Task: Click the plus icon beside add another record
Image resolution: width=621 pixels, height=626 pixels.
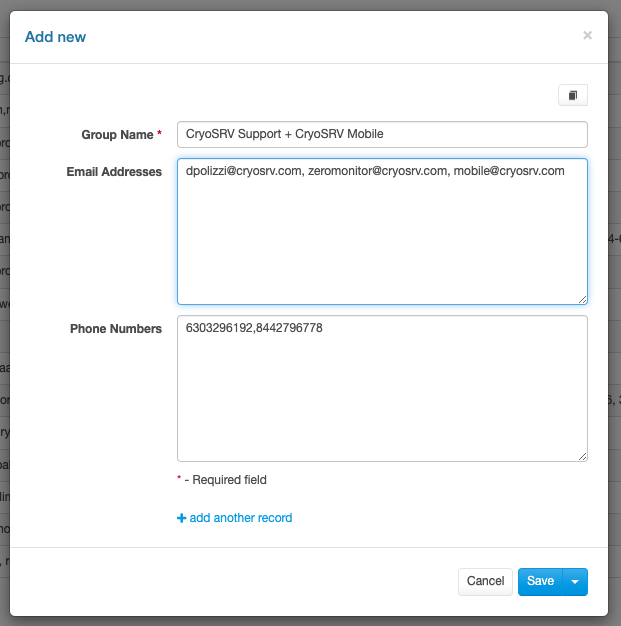Action: tap(181, 518)
